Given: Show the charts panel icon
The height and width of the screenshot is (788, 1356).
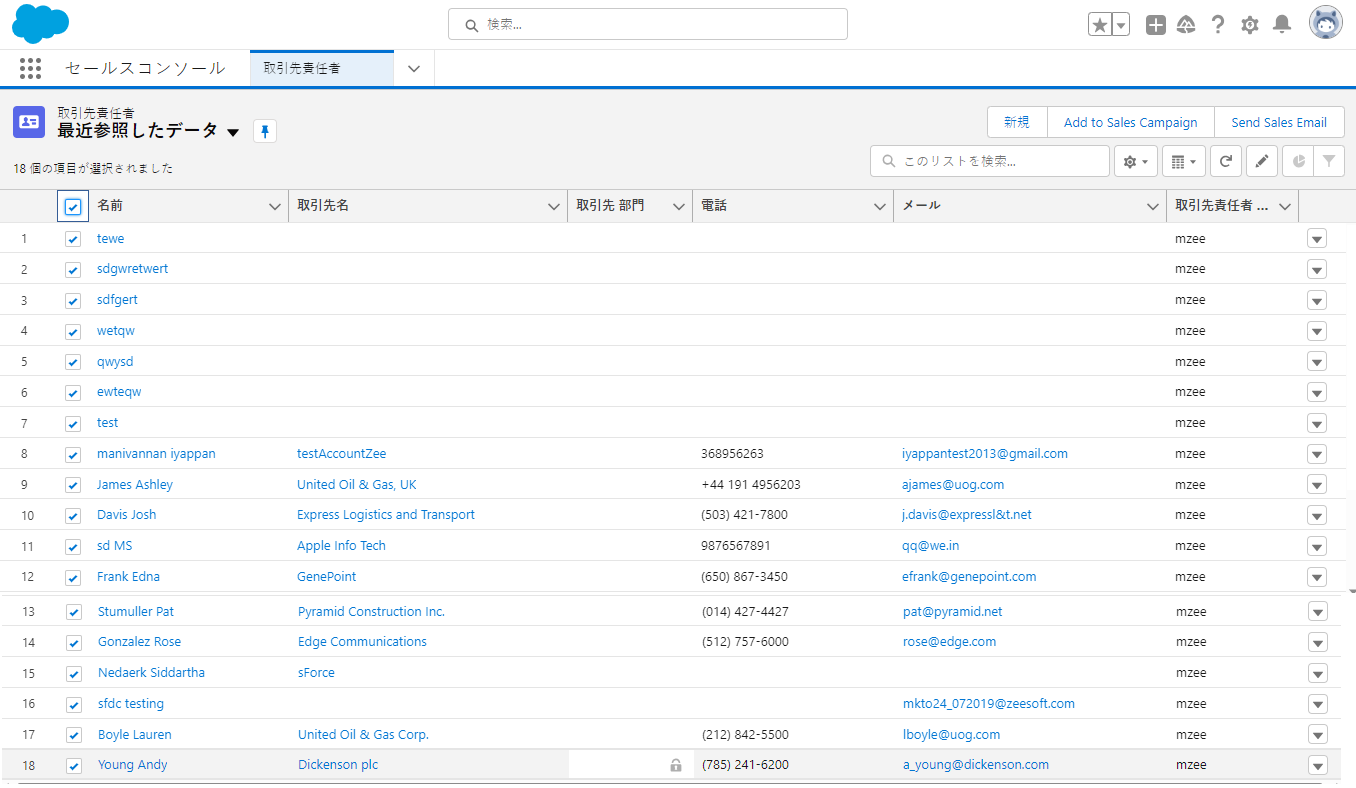Looking at the screenshot, I should [1297, 161].
